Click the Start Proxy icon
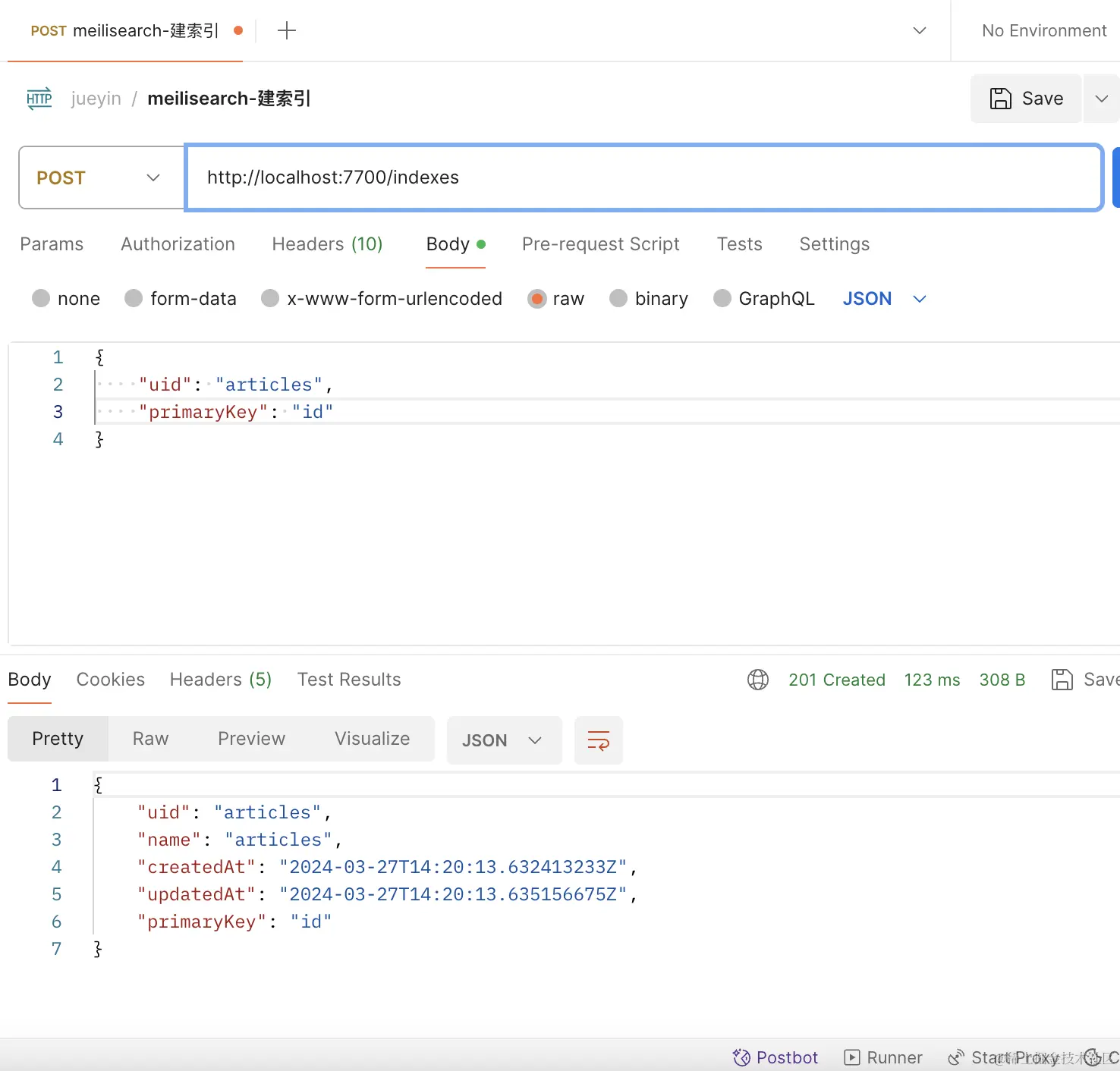This screenshot has width=1120, height=1071. coord(956,1057)
